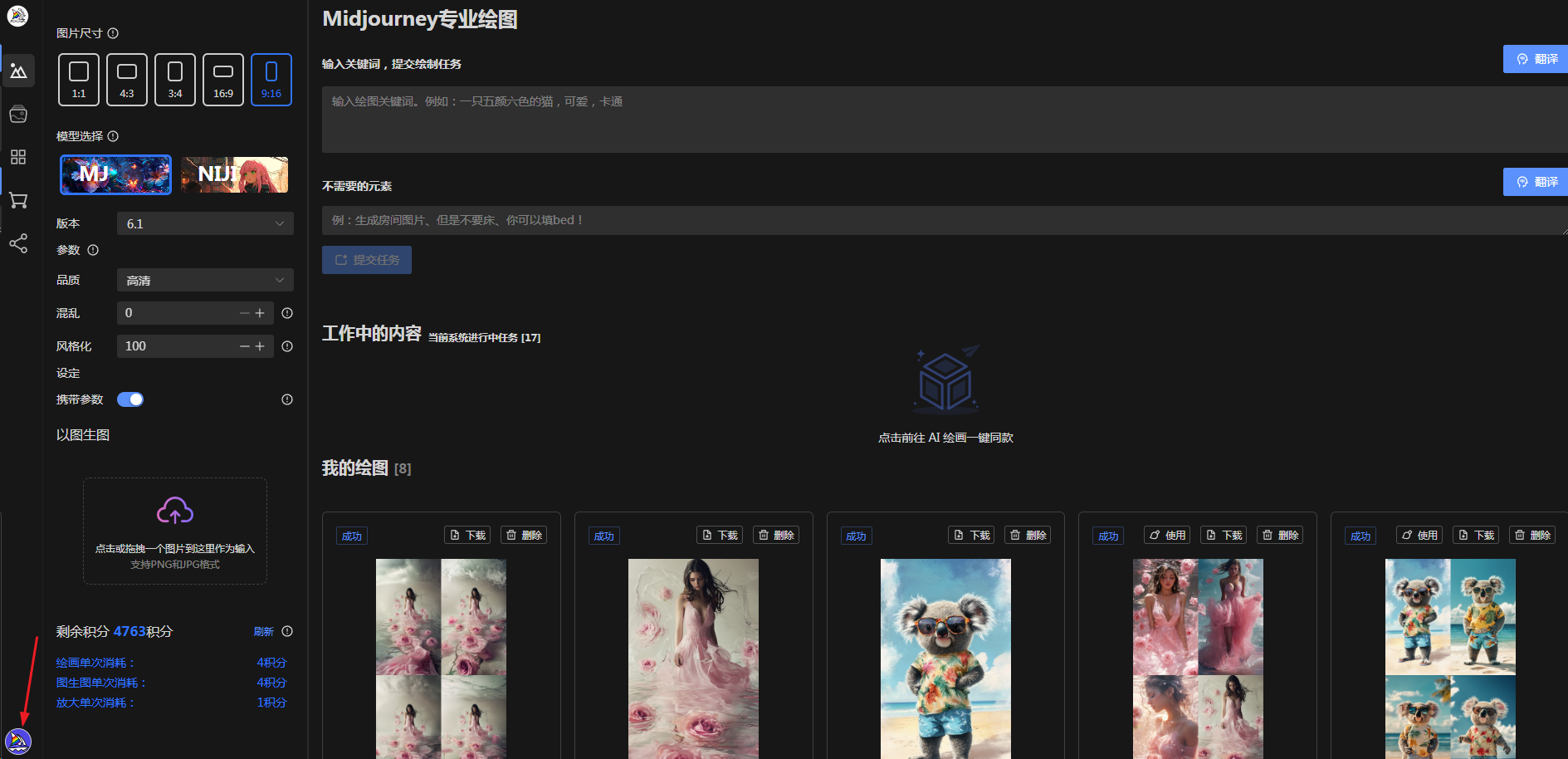
Task: Focus the 不需要的元素 input field
Action: click(x=945, y=220)
